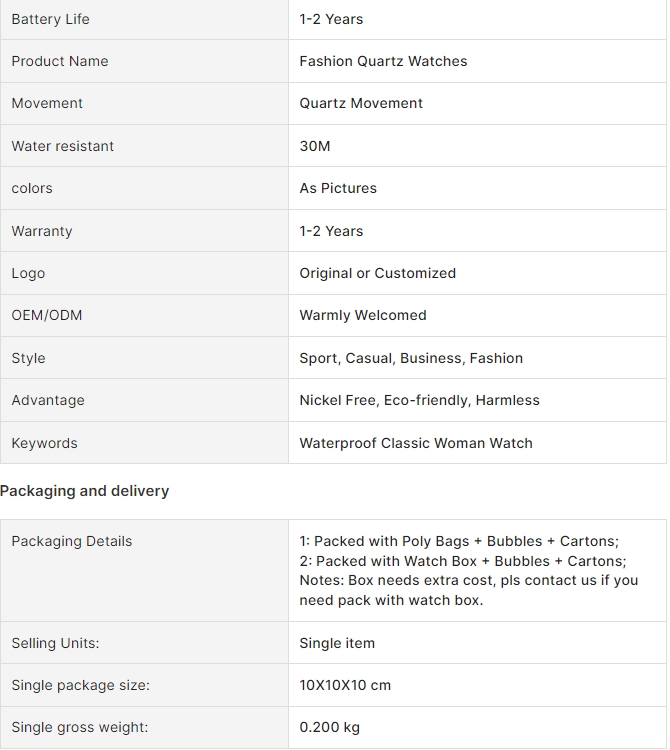
Task: Select the 30M water resistance value
Action: pos(315,146)
